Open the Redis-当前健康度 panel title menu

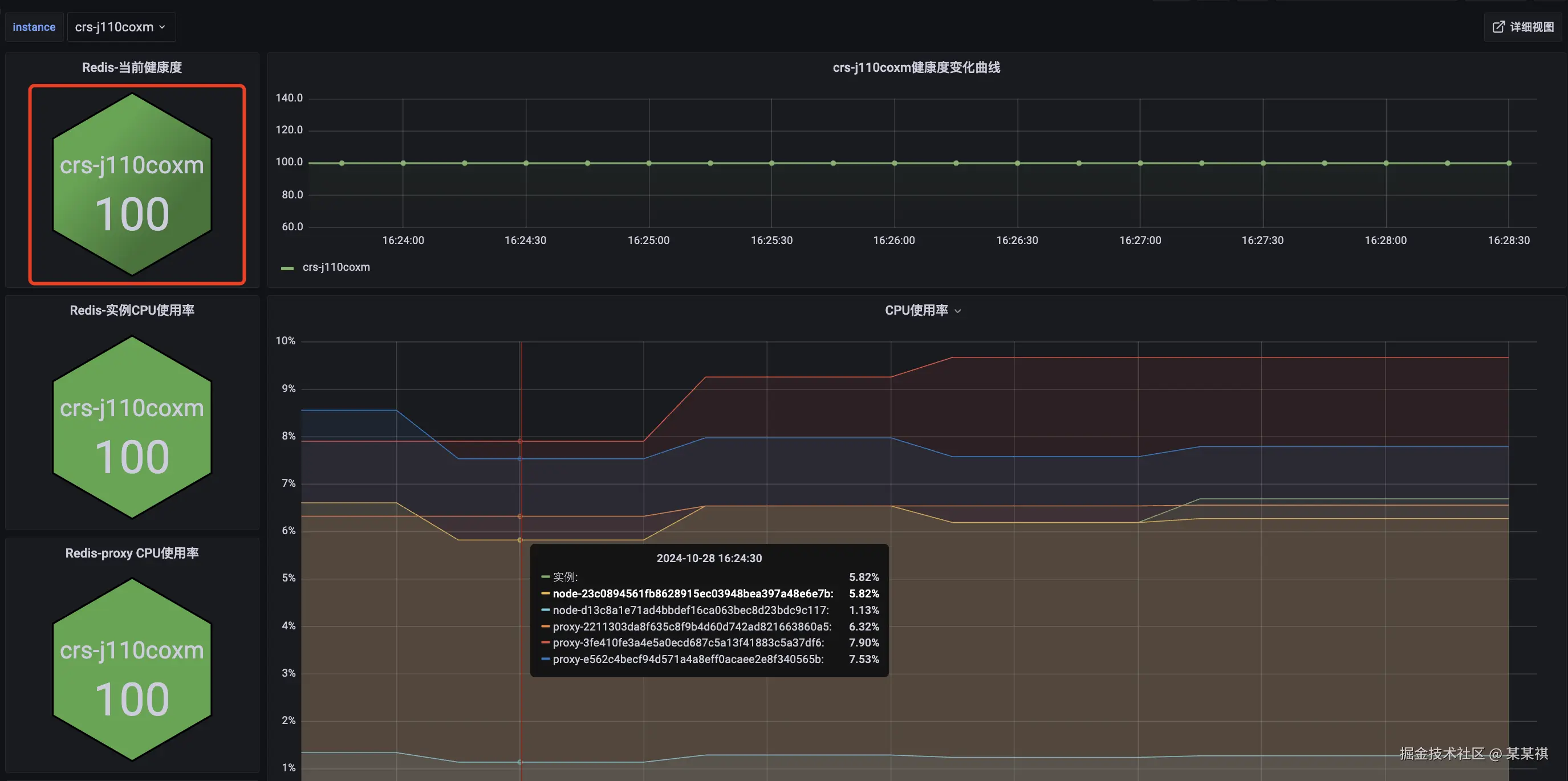pos(132,68)
